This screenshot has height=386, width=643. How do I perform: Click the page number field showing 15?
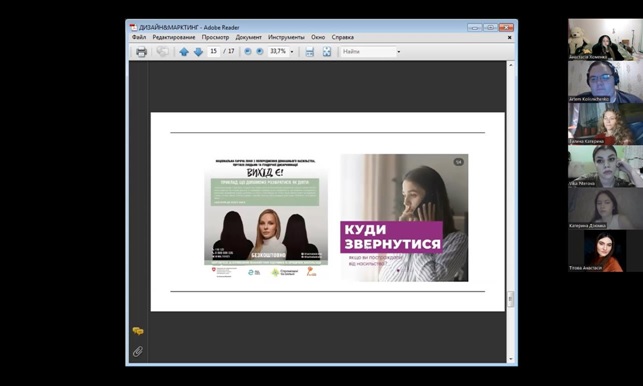(214, 51)
